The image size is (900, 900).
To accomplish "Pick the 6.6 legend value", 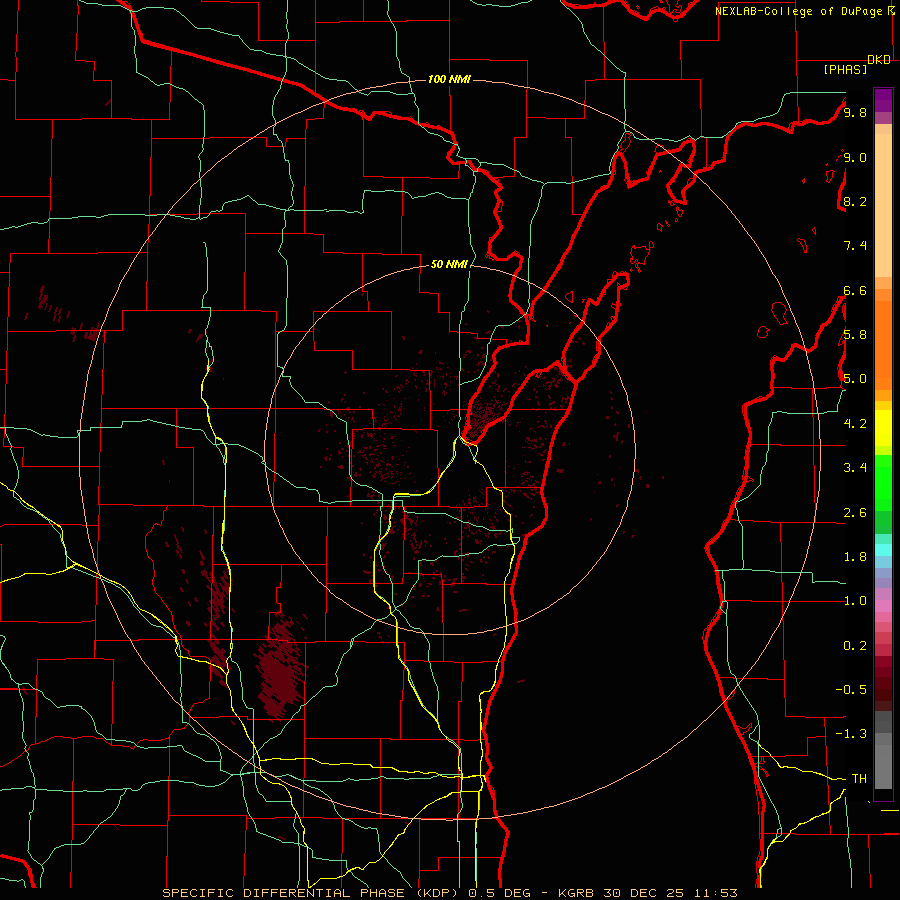I will tap(855, 290).
